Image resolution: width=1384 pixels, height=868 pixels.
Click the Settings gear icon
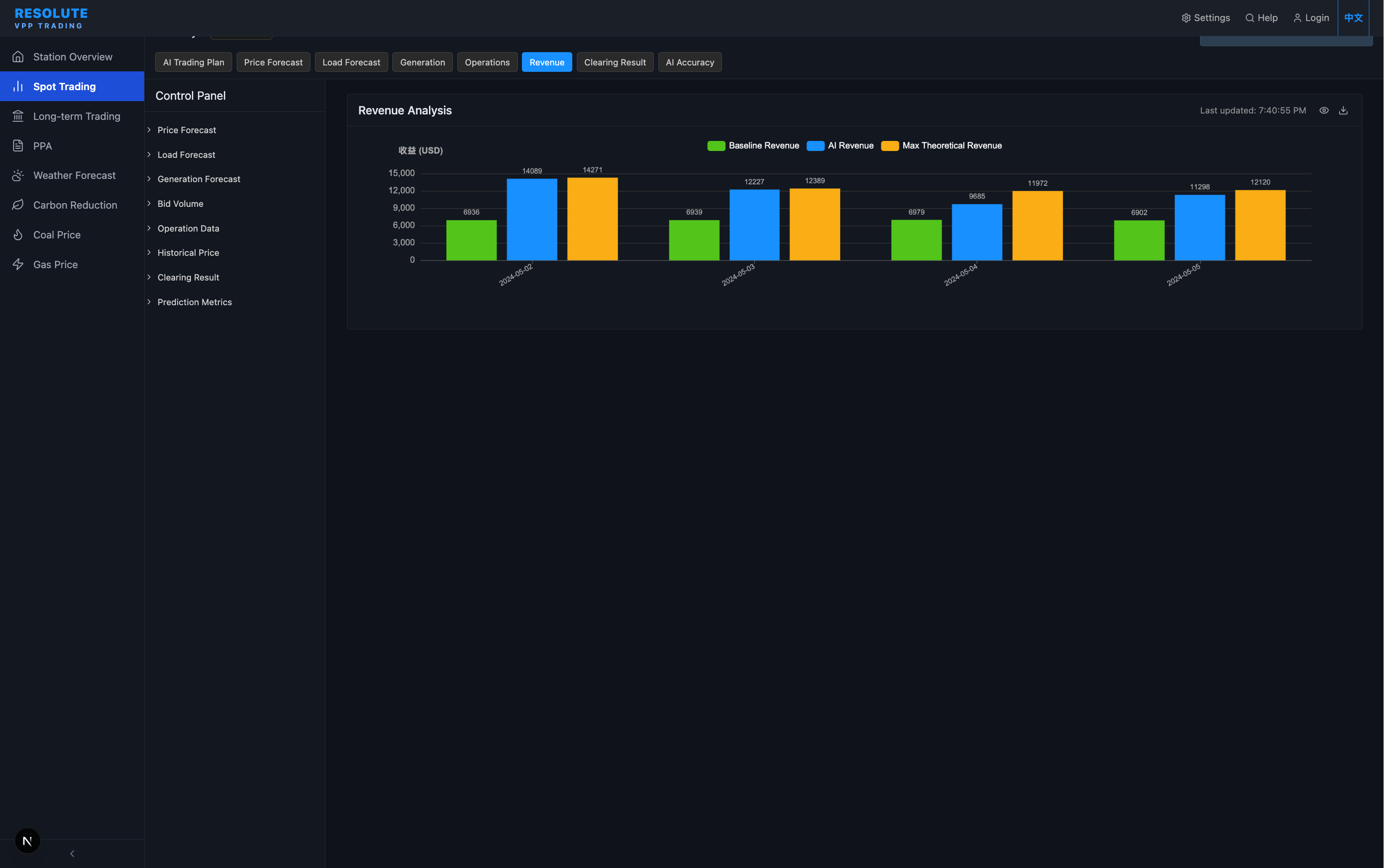1186,18
